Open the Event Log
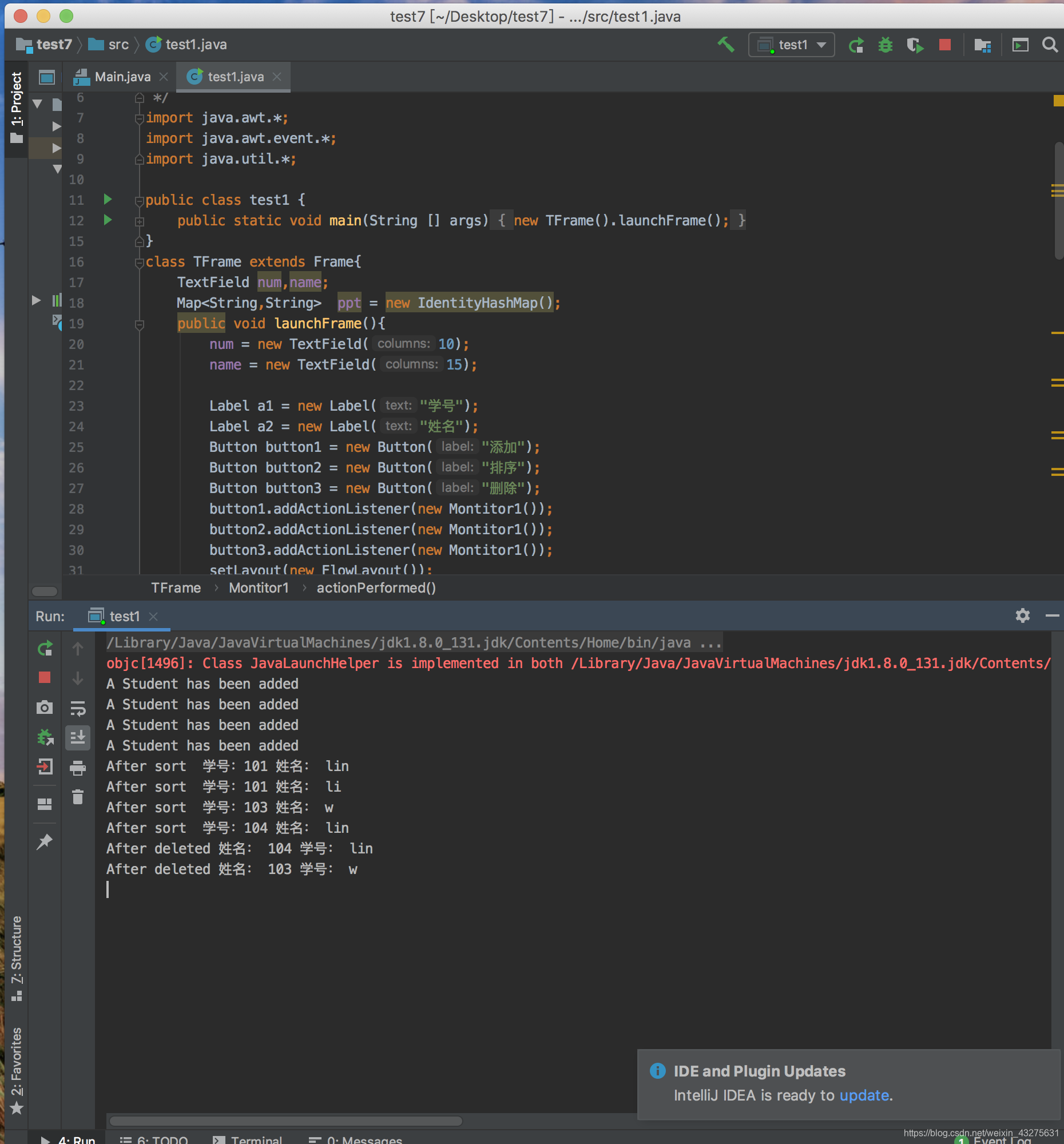The height and width of the screenshot is (1144, 1064). [x=992, y=1140]
